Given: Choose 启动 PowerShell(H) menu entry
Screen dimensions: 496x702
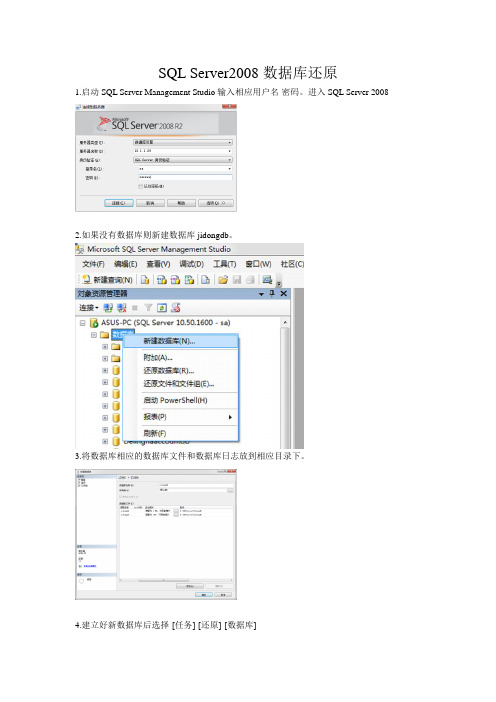Looking at the screenshot, I should [x=180, y=400].
